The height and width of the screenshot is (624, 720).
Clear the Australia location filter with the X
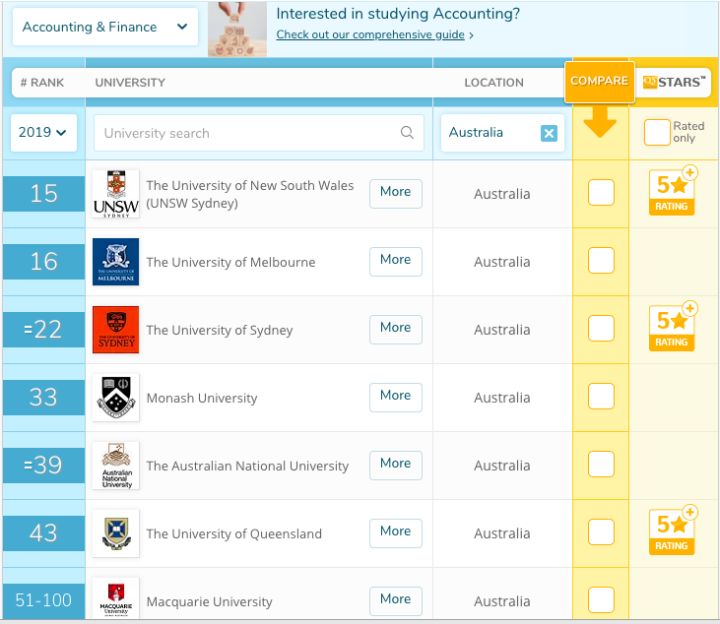(549, 133)
